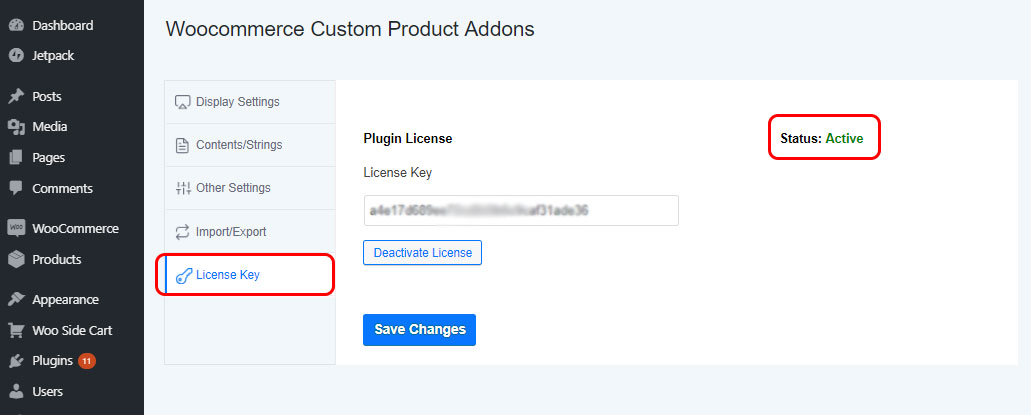
Task: Click the Deactivate License button
Action: tap(423, 253)
